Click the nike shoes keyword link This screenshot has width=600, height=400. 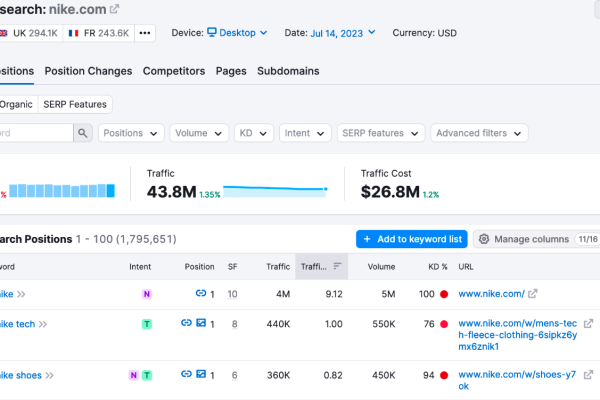(x=21, y=375)
